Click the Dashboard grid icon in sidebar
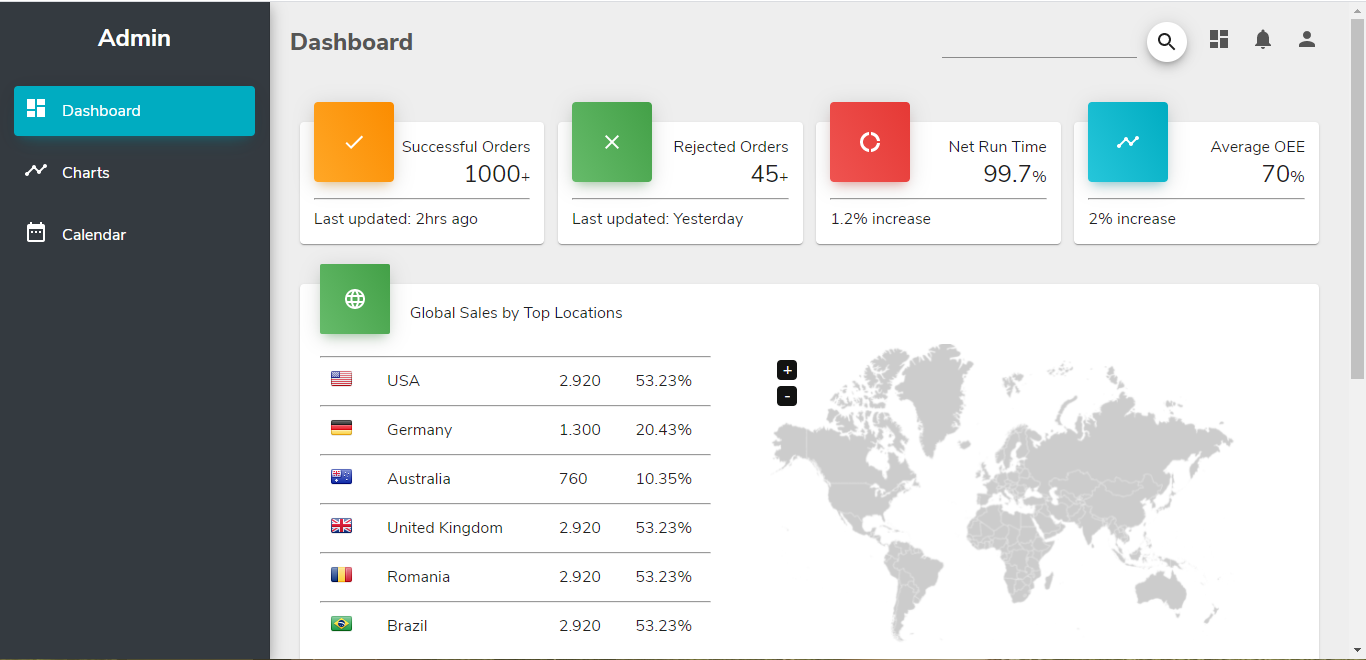 pos(36,109)
